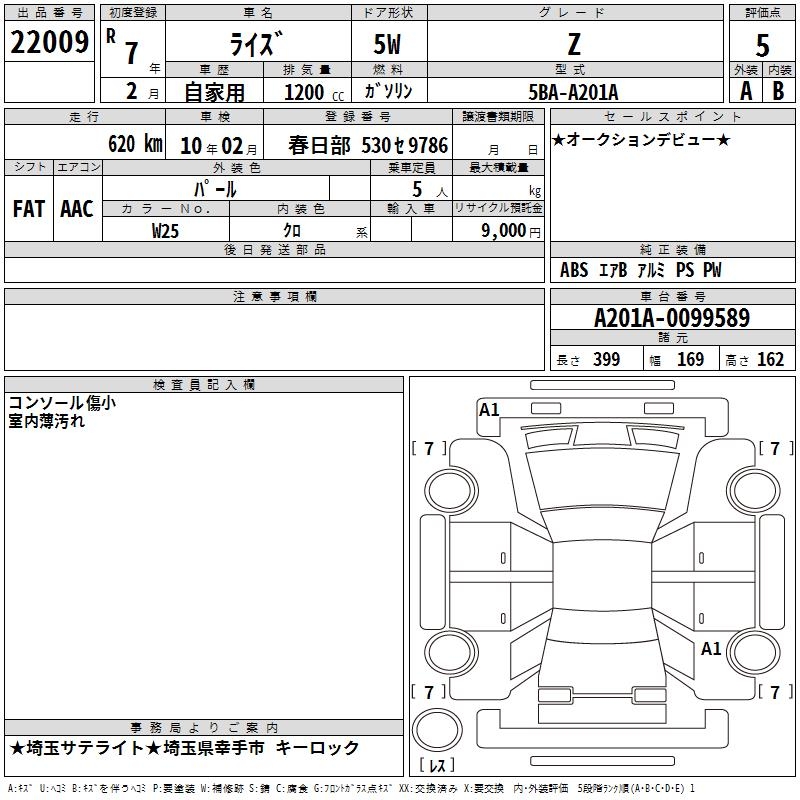Viewport: 800px width, 800px height.
Task: Click the air conditioner value AAC
Action: 77,209
